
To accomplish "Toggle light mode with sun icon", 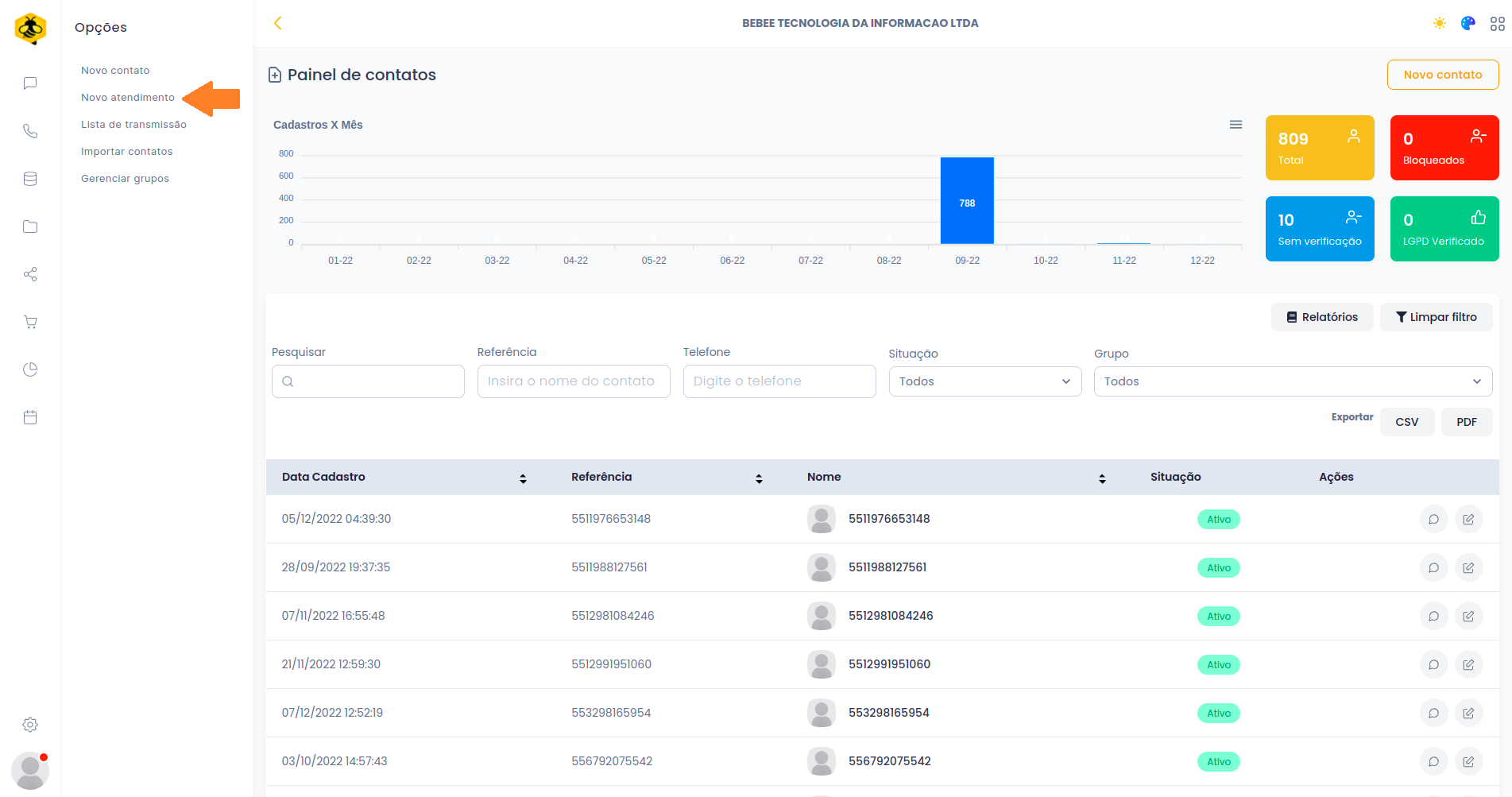I will tap(1439, 24).
